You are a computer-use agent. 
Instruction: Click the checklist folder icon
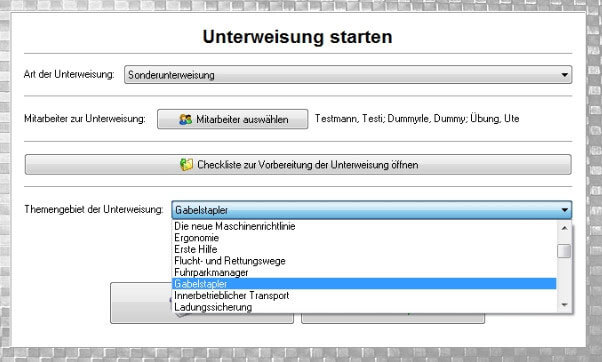pos(187,165)
